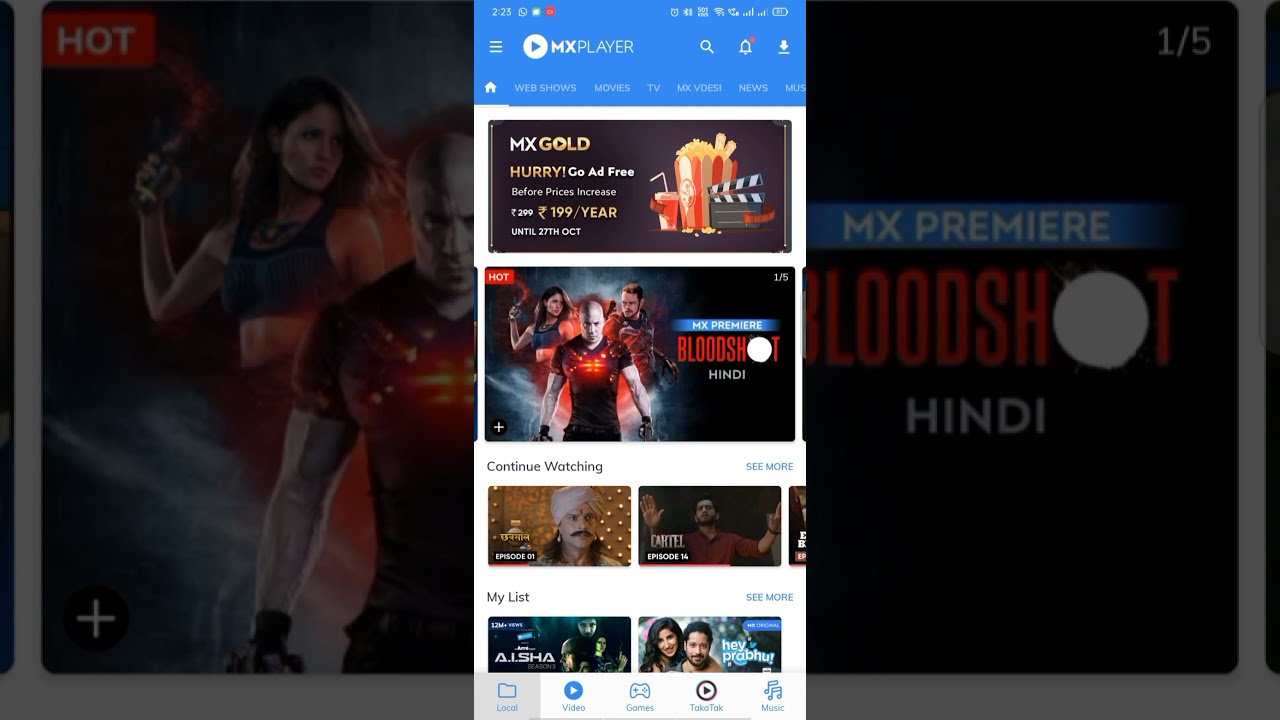Image resolution: width=1280 pixels, height=720 pixels.
Task: Open A.I.SHA Season 3 in My List
Action: [x=559, y=645]
